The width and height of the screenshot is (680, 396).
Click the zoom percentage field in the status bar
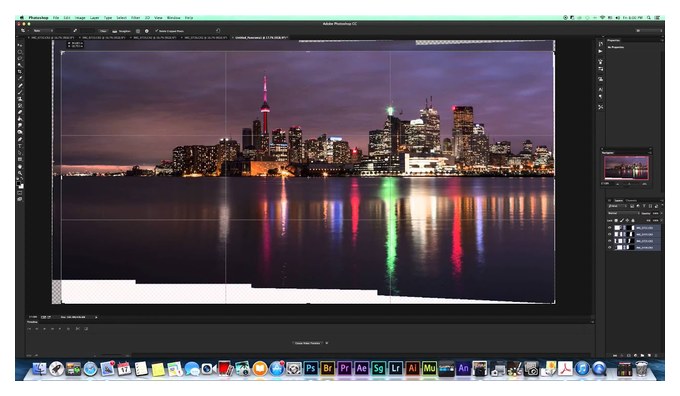click(x=33, y=317)
